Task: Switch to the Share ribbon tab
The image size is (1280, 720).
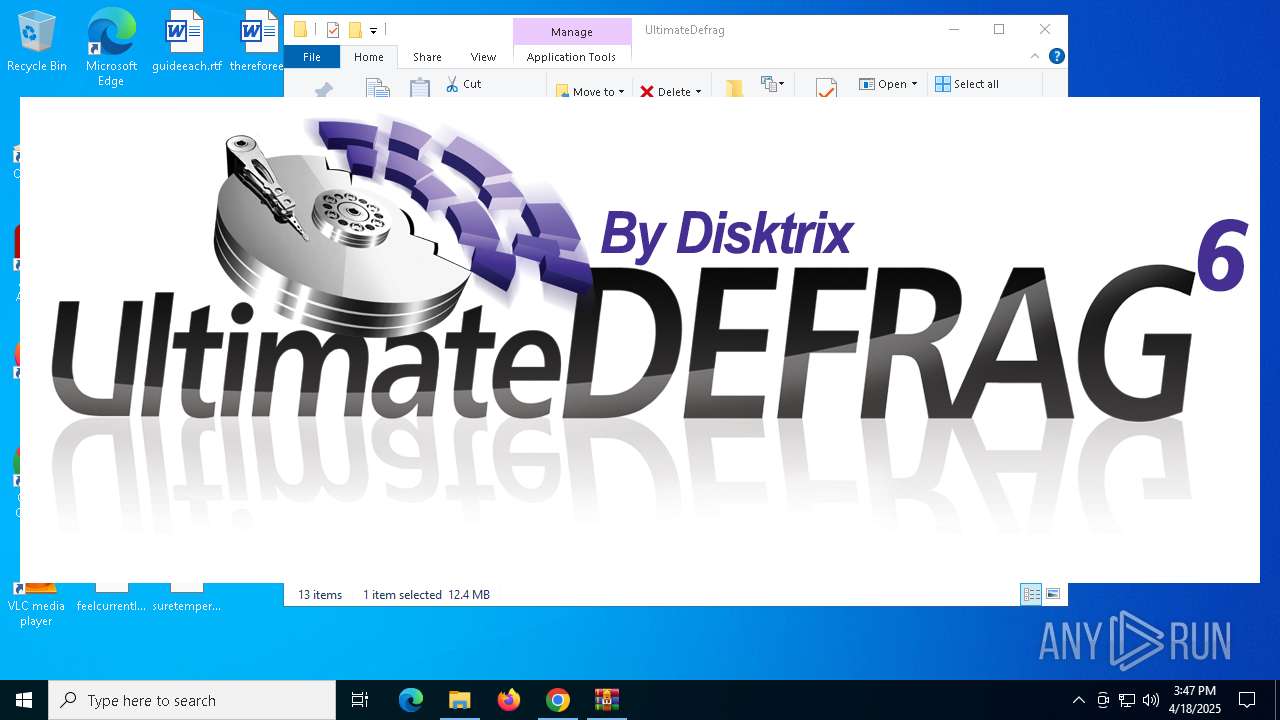Action: pos(427,57)
